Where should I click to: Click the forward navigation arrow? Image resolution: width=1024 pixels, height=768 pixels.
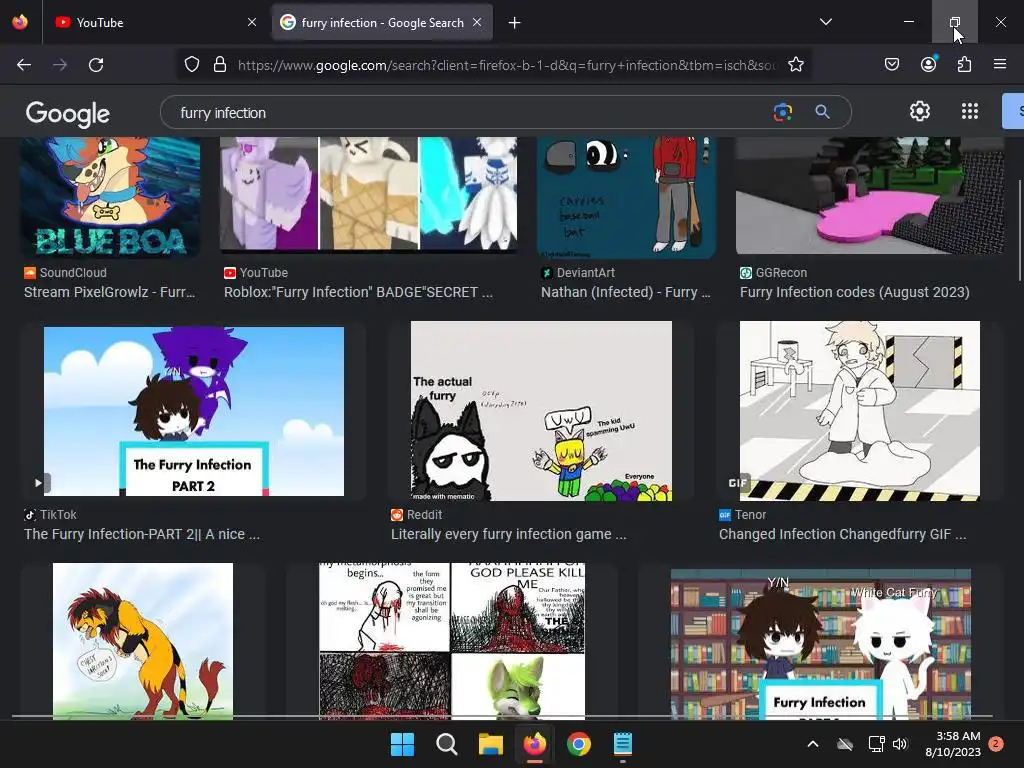tap(60, 65)
